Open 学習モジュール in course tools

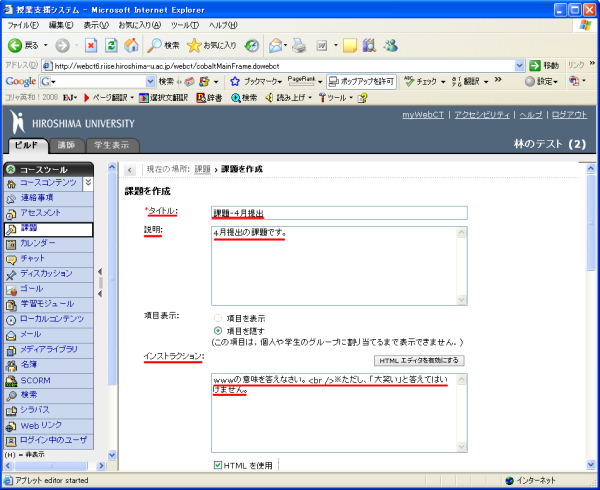tap(48, 304)
